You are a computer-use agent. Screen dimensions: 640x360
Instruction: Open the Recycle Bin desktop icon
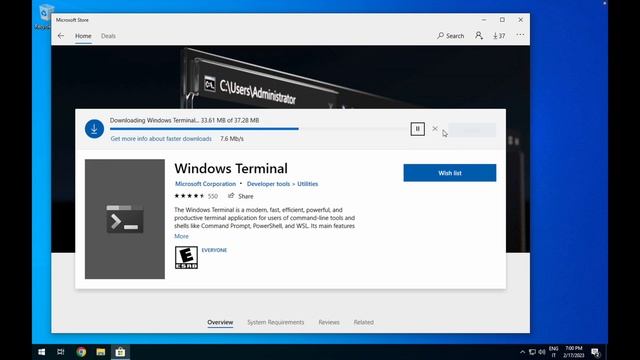[43, 17]
